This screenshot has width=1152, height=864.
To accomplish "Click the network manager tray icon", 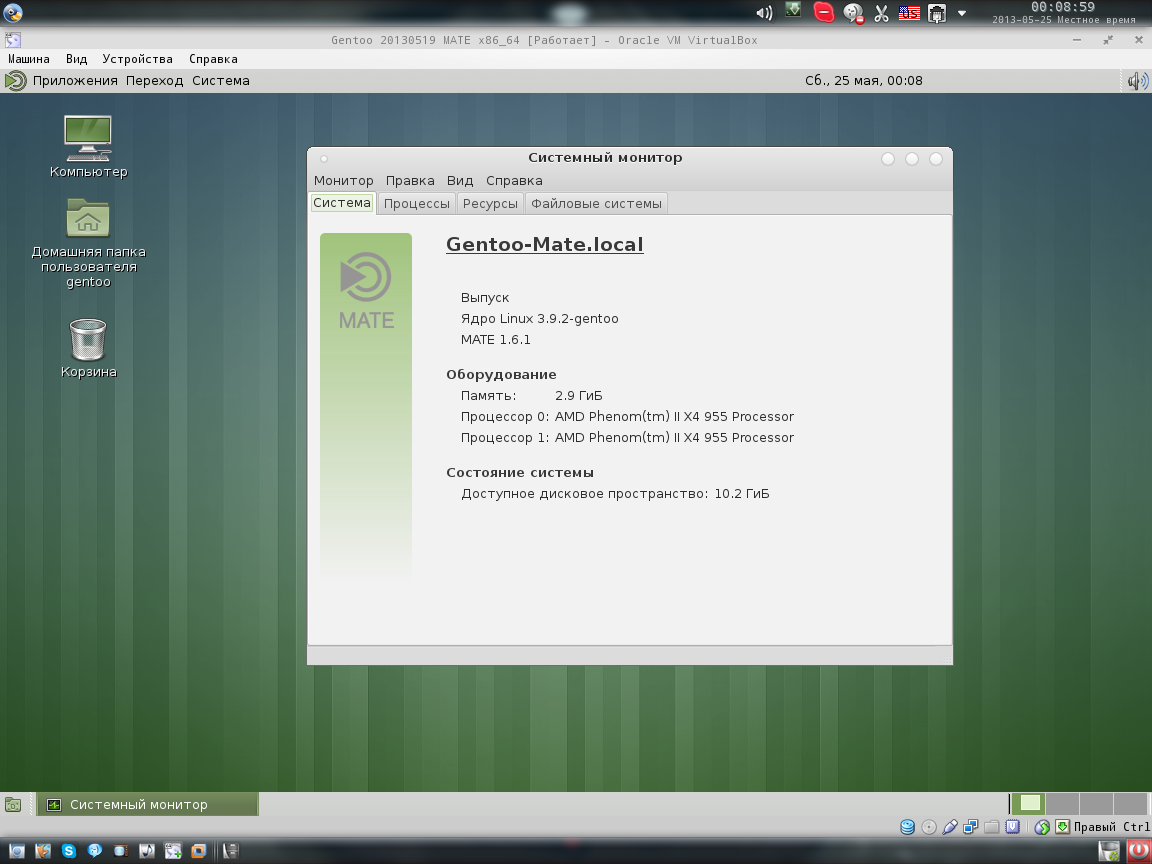I will click(x=937, y=12).
